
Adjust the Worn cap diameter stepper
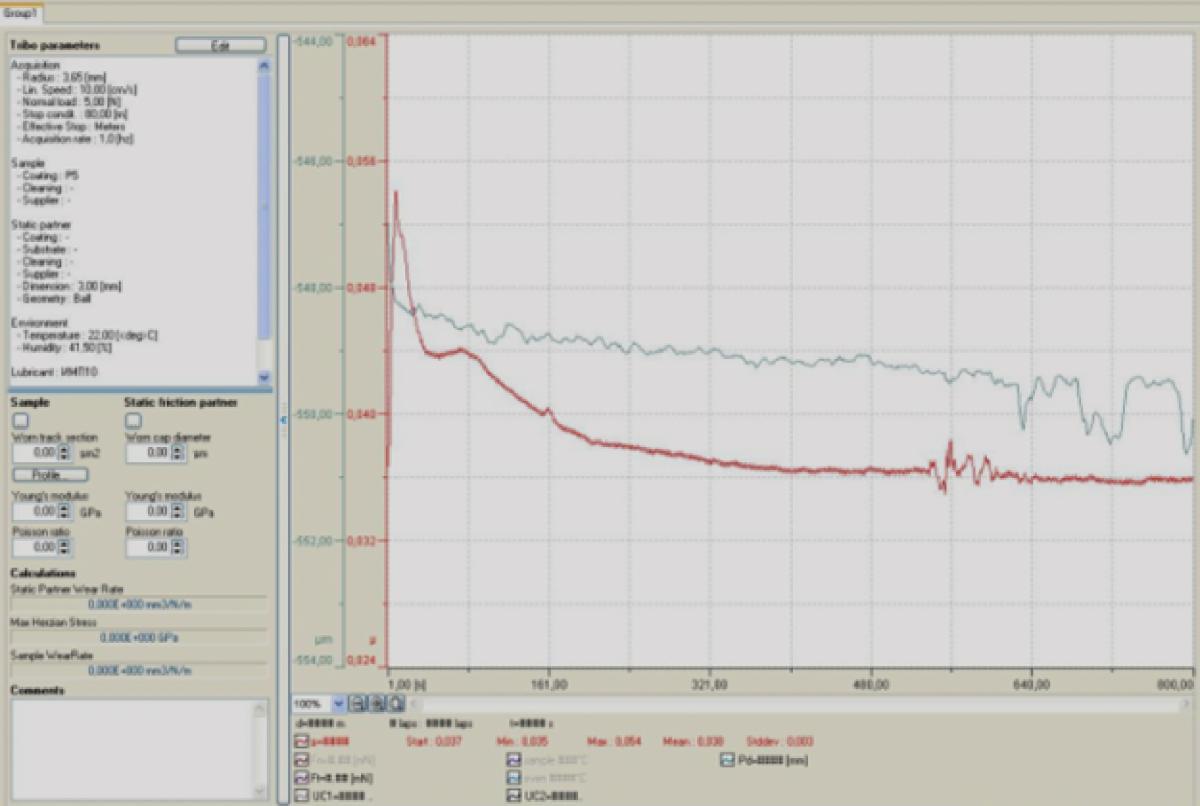point(178,453)
